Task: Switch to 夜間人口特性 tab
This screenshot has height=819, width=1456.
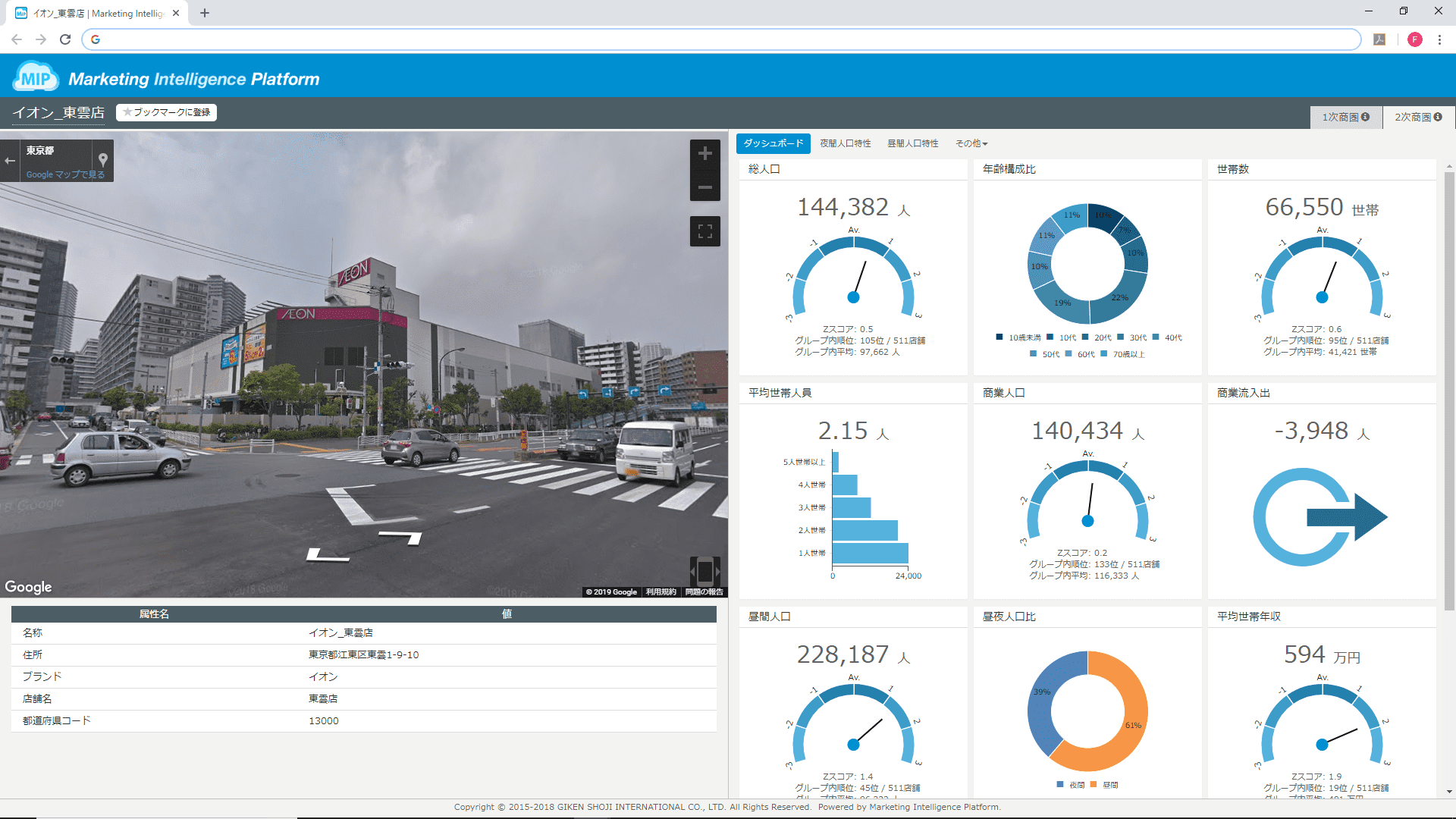Action: [846, 143]
